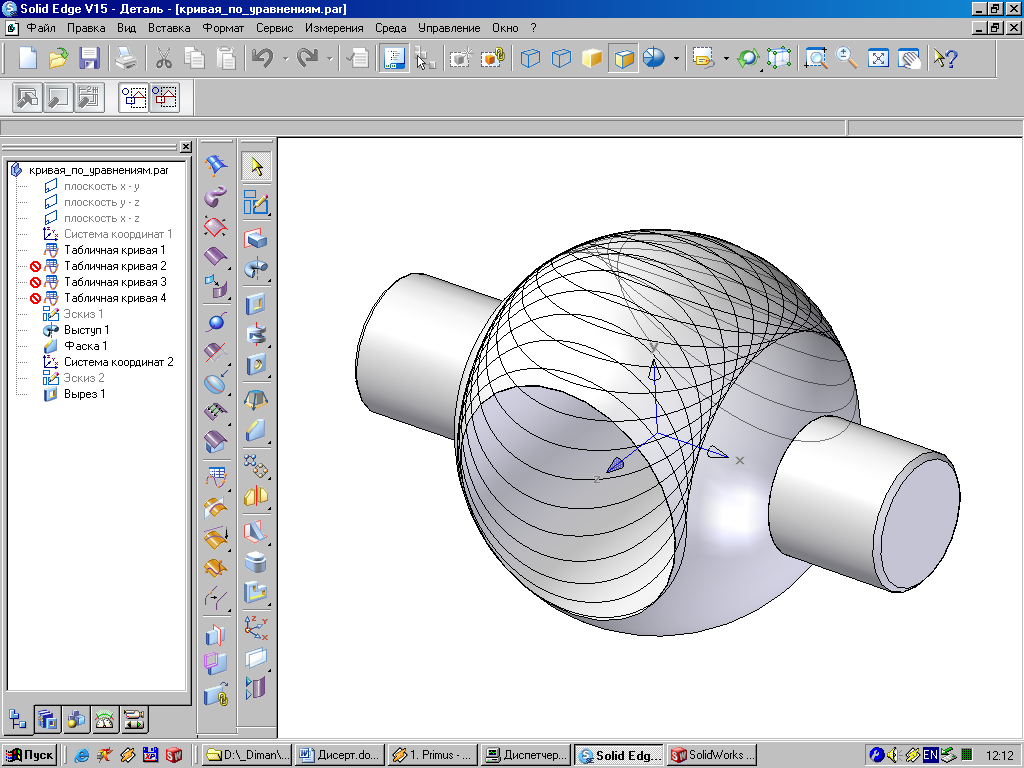Switch to plain Shaded display mode
The image size is (1024, 768).
point(592,58)
